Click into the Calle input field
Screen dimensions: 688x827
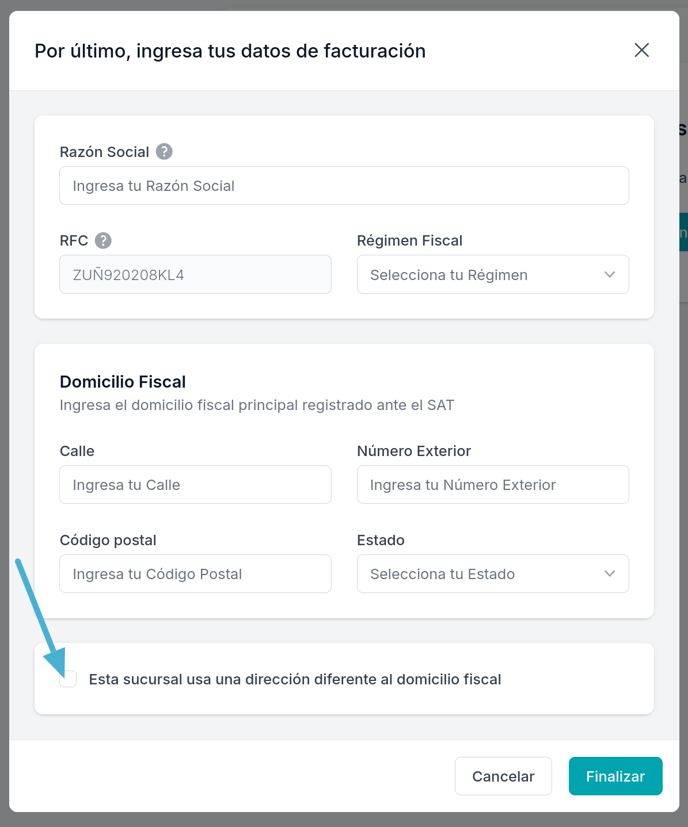pyautogui.click(x=195, y=484)
